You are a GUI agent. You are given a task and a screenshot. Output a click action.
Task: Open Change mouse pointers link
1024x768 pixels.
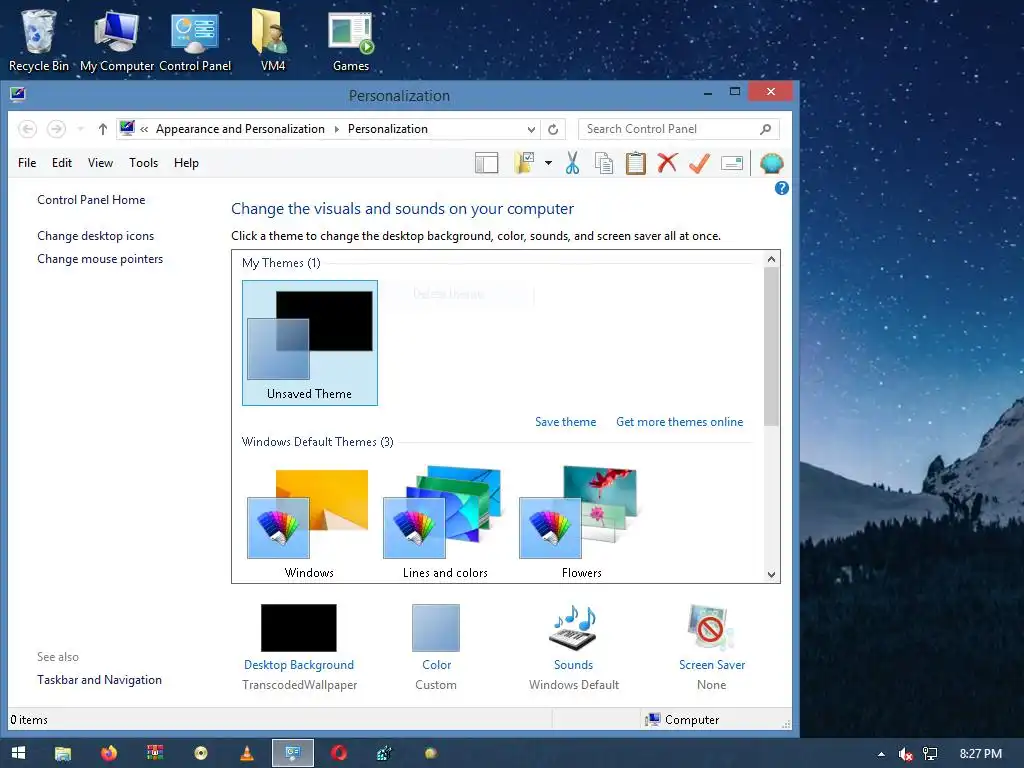[x=100, y=259]
